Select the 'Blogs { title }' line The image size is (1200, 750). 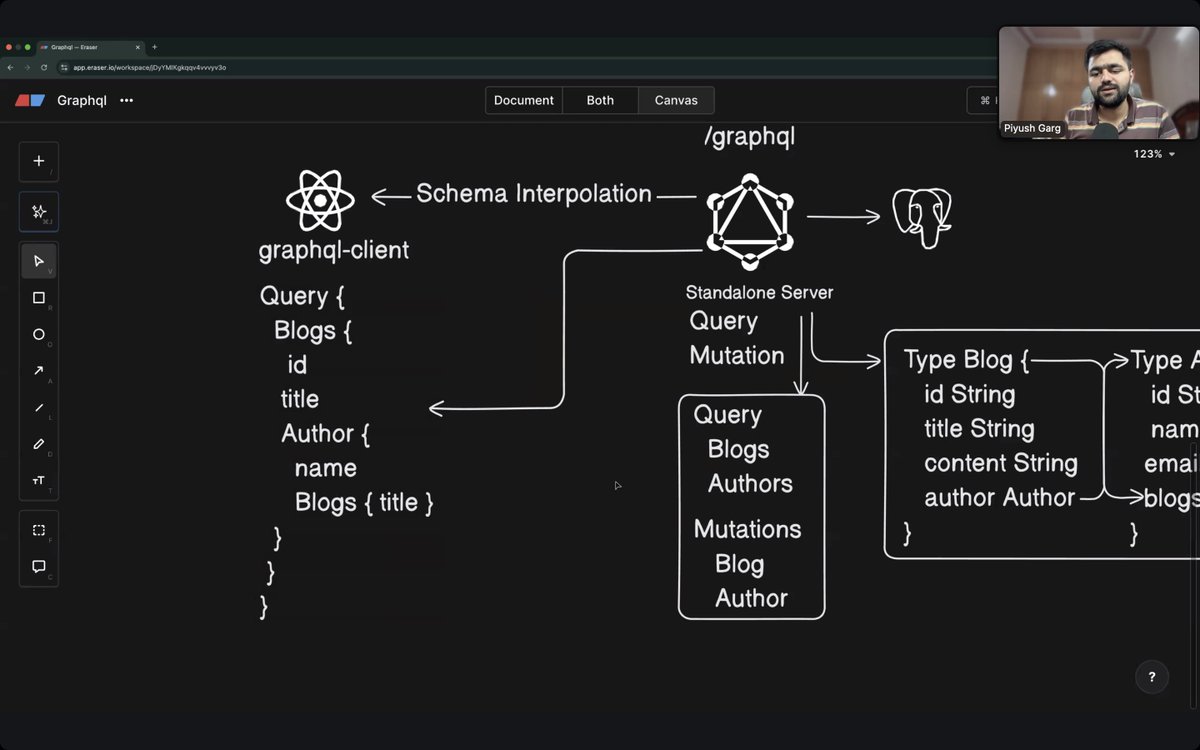(364, 503)
